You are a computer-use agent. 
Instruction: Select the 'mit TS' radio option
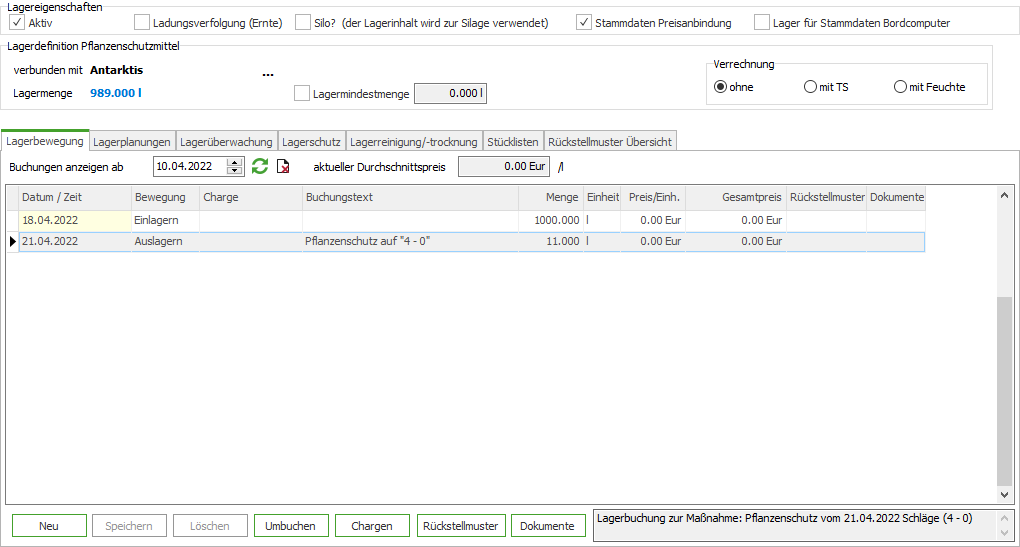point(810,87)
